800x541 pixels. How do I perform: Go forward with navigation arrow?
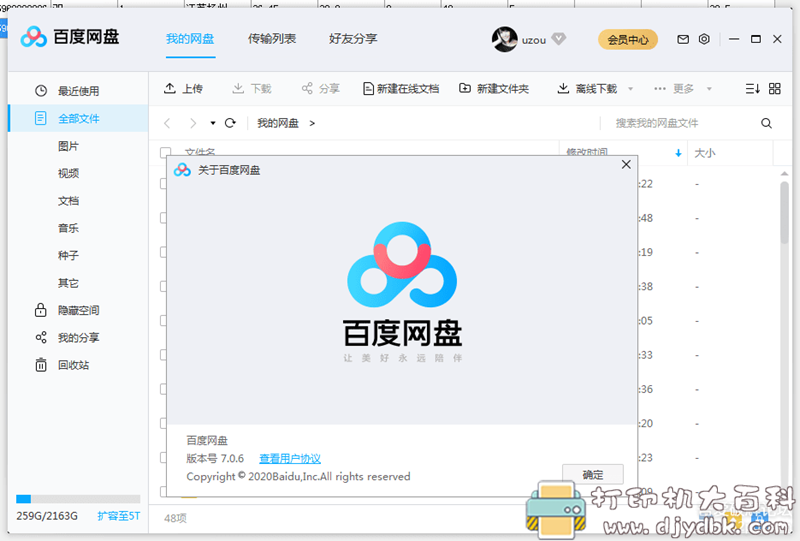[192, 123]
